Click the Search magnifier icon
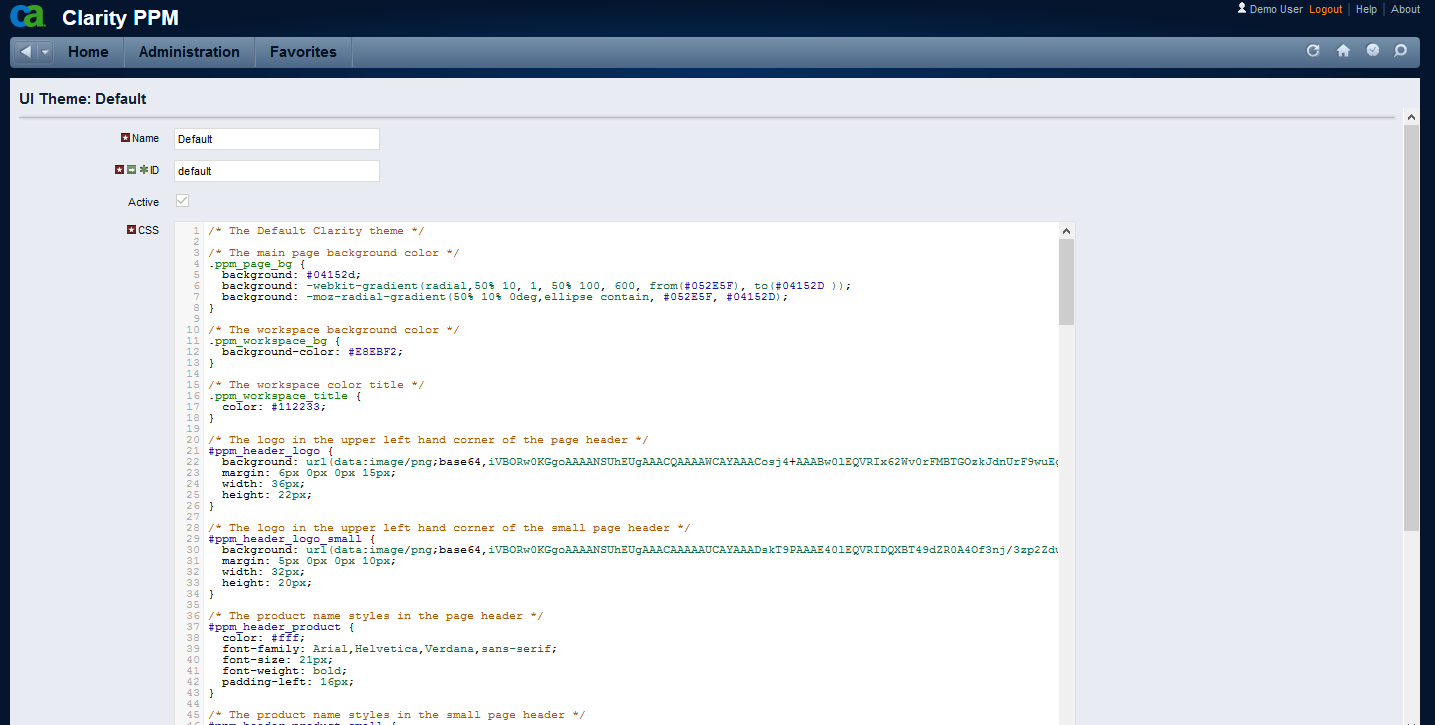1435x725 pixels. [1401, 51]
